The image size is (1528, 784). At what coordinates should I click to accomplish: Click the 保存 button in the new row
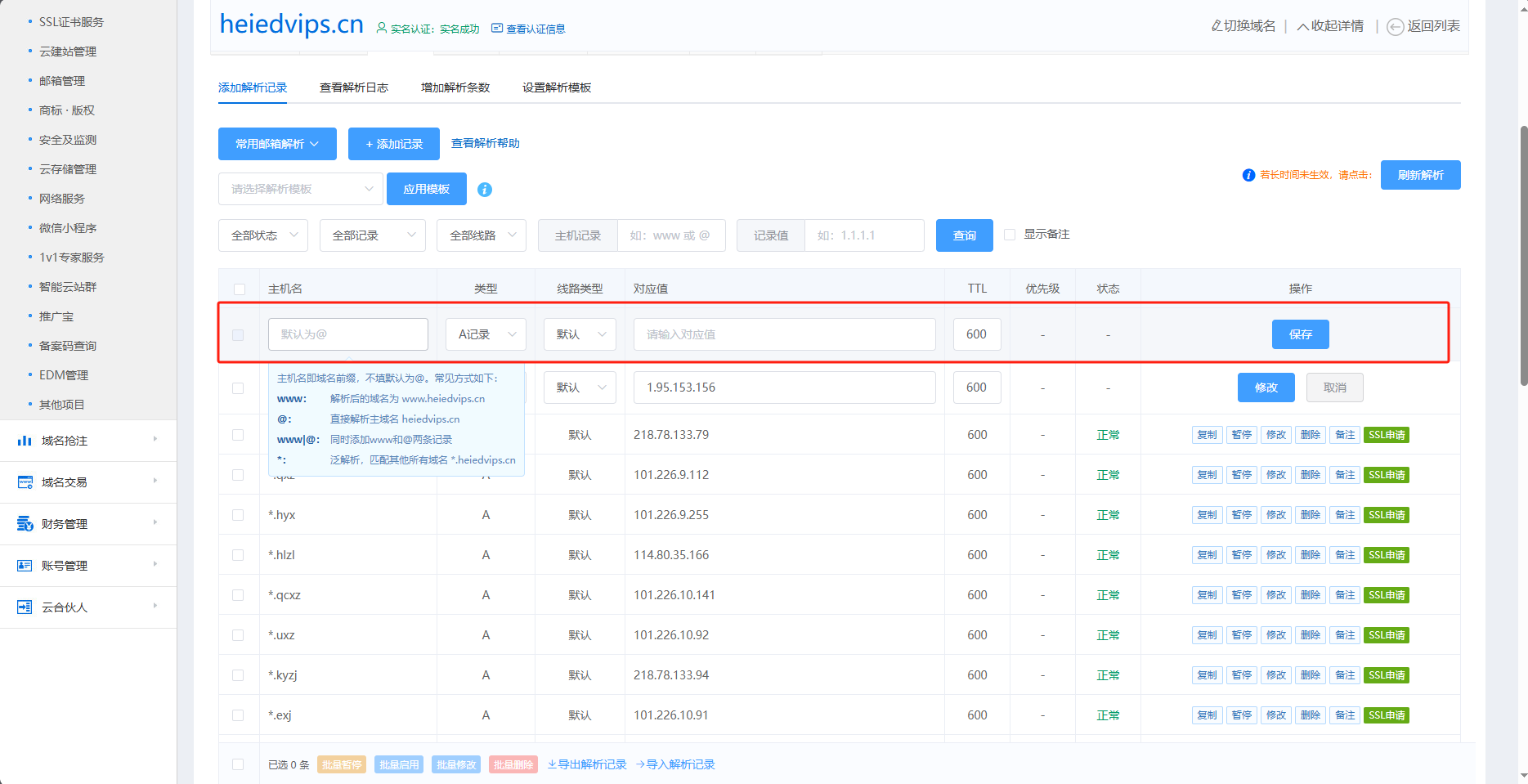point(1301,334)
